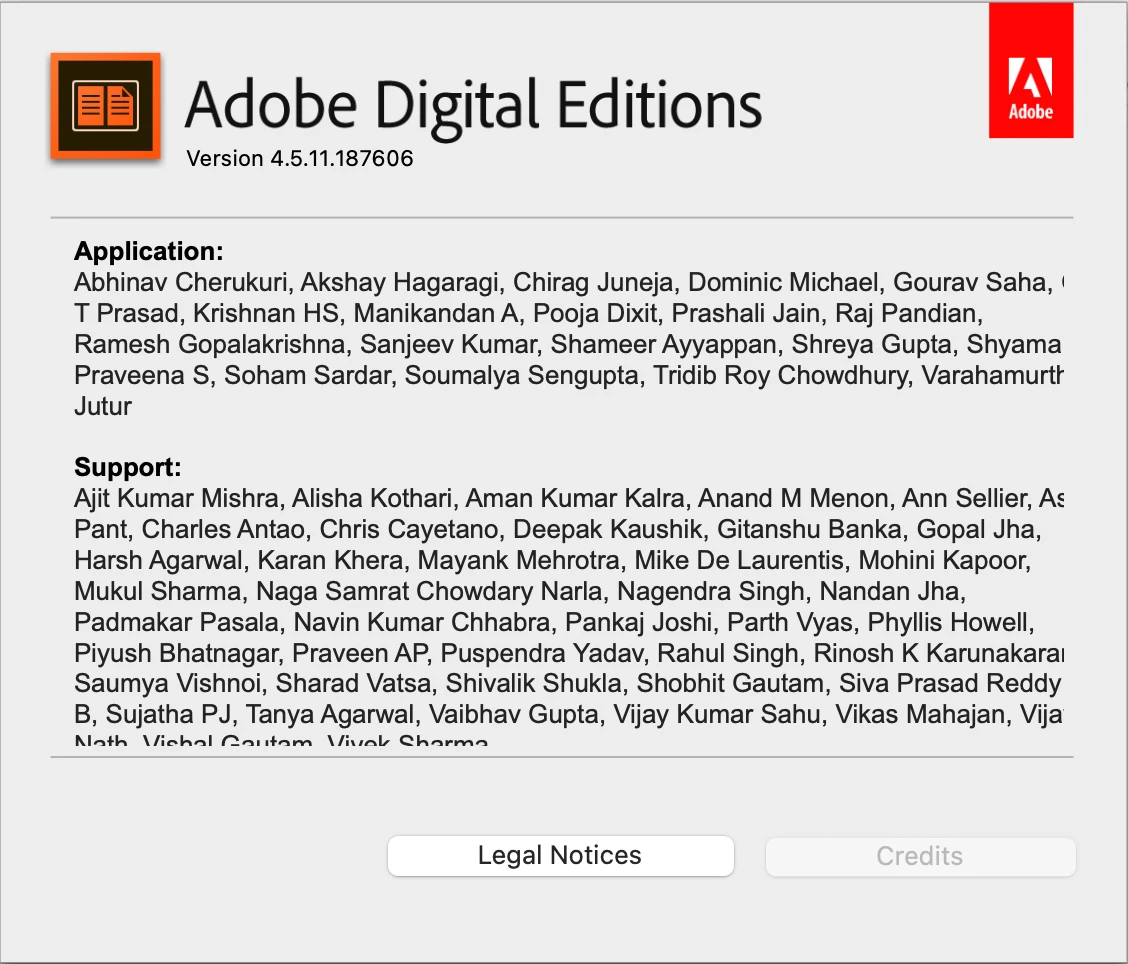This screenshot has height=964, width=1128.
Task: Click the name Tanya Agarwal
Action: click(x=330, y=714)
